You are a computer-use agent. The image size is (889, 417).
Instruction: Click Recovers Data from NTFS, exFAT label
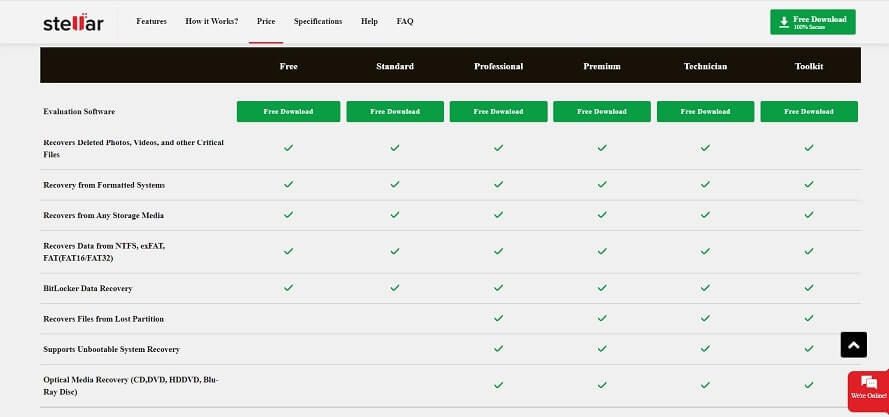click(x=104, y=252)
